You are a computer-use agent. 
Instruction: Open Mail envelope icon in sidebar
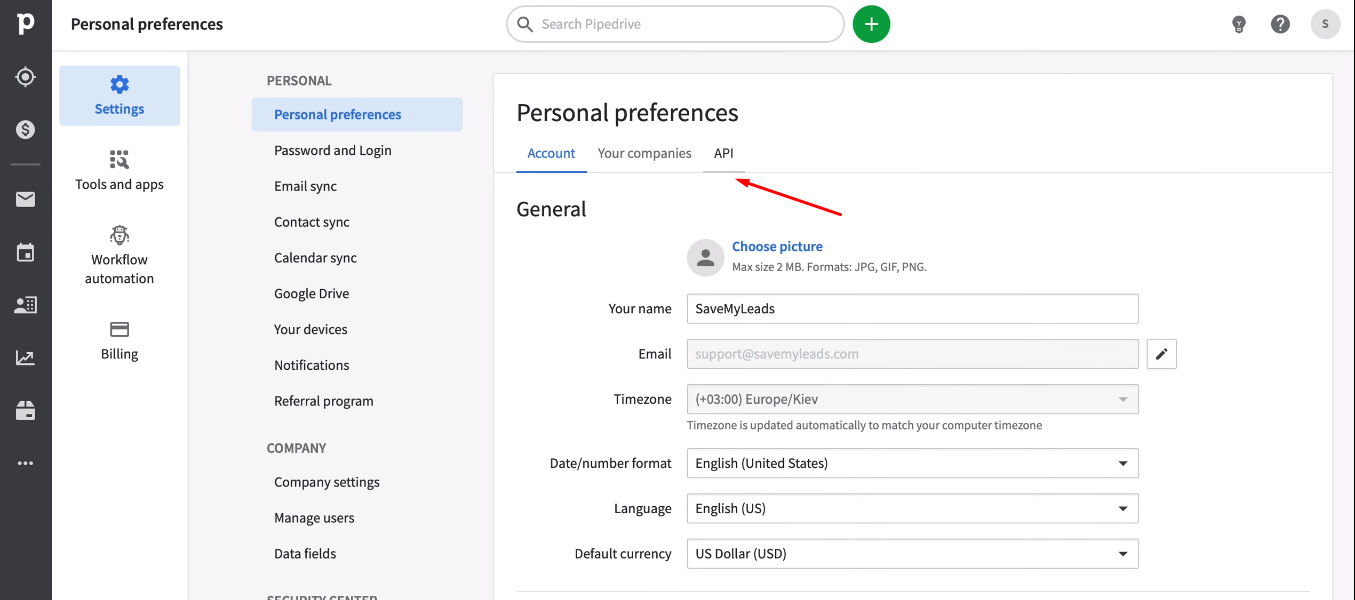tap(26, 200)
